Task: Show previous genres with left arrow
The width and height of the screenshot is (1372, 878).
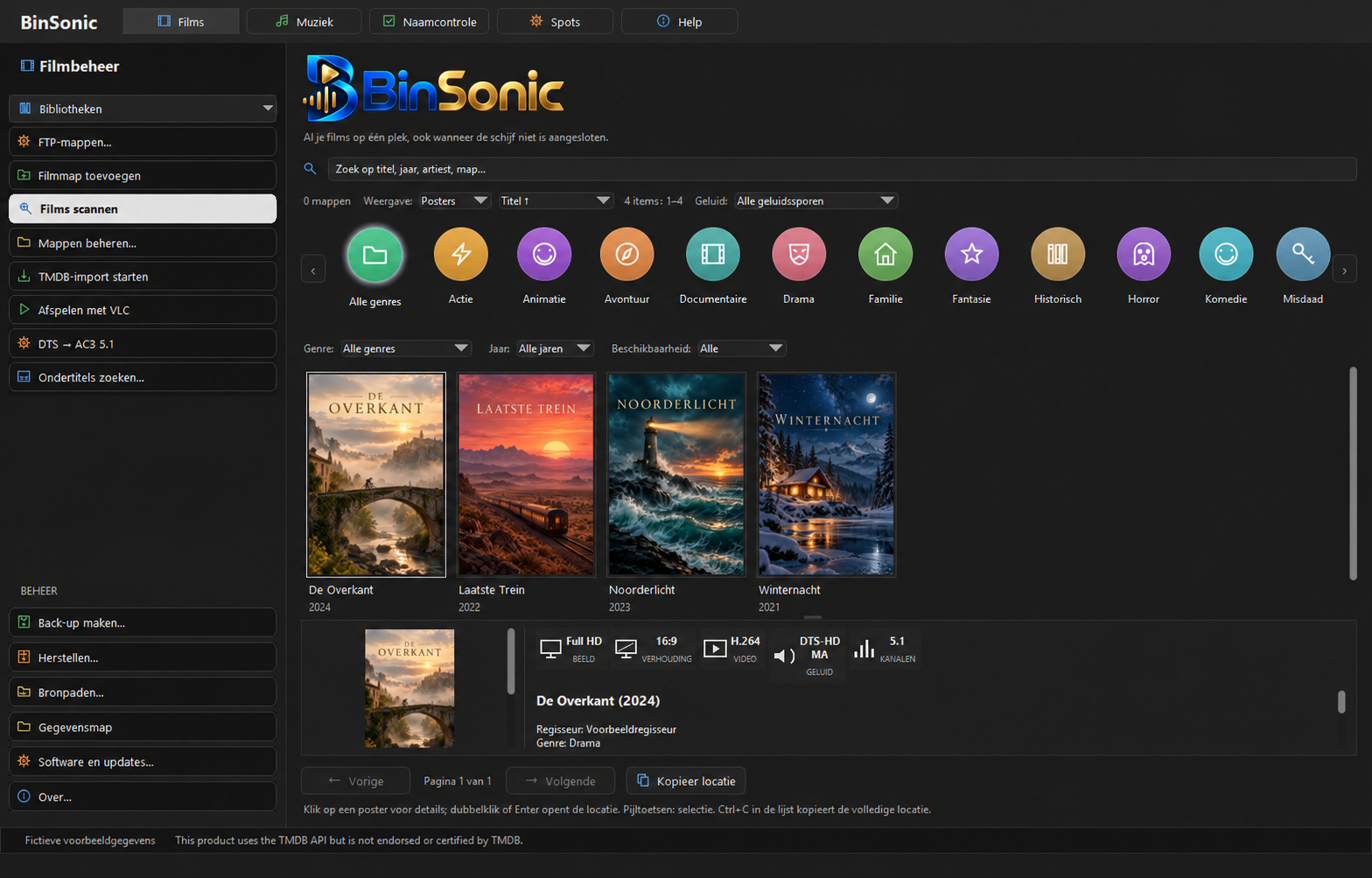Action: [x=313, y=270]
